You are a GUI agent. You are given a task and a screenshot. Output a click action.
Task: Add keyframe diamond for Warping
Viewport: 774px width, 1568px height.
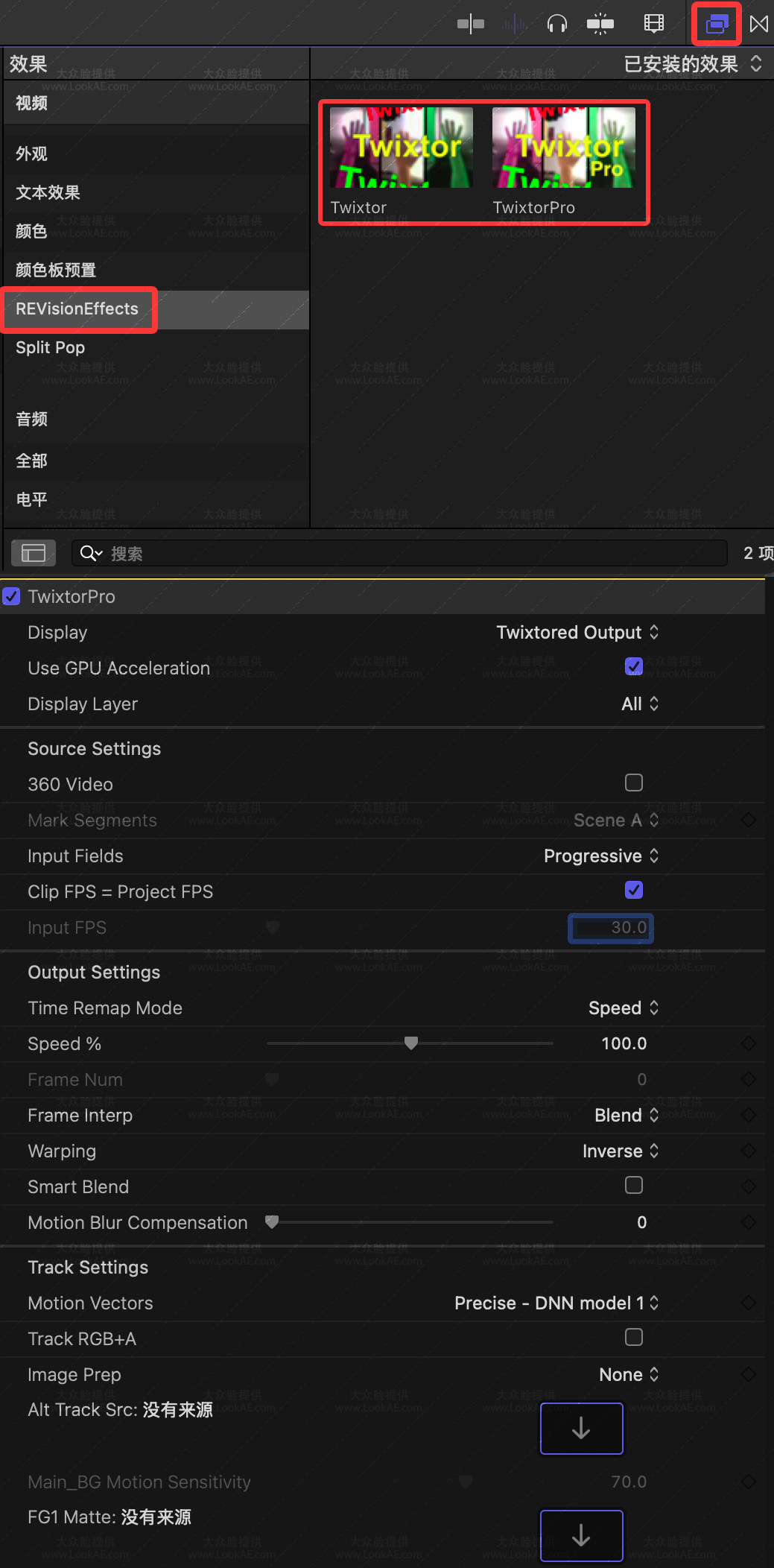(749, 1151)
